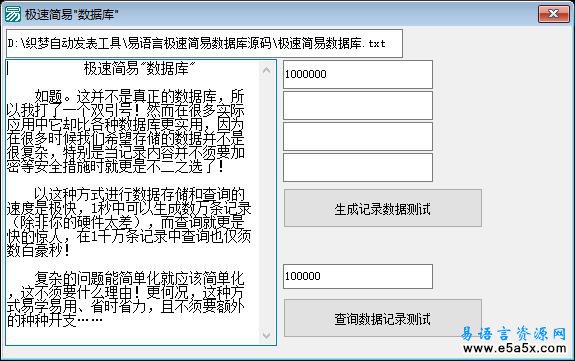
Task: Close the 极速简易"数据库" window
Action: tap(554, 14)
